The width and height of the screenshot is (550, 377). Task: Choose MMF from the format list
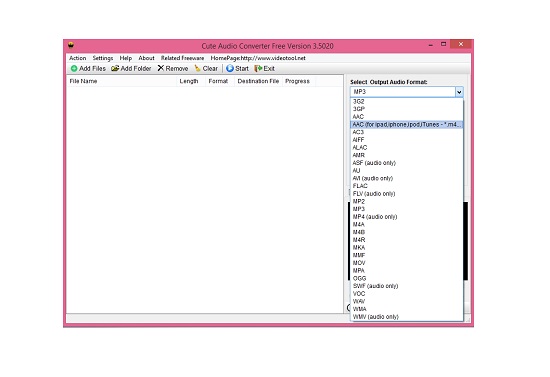tap(407, 255)
